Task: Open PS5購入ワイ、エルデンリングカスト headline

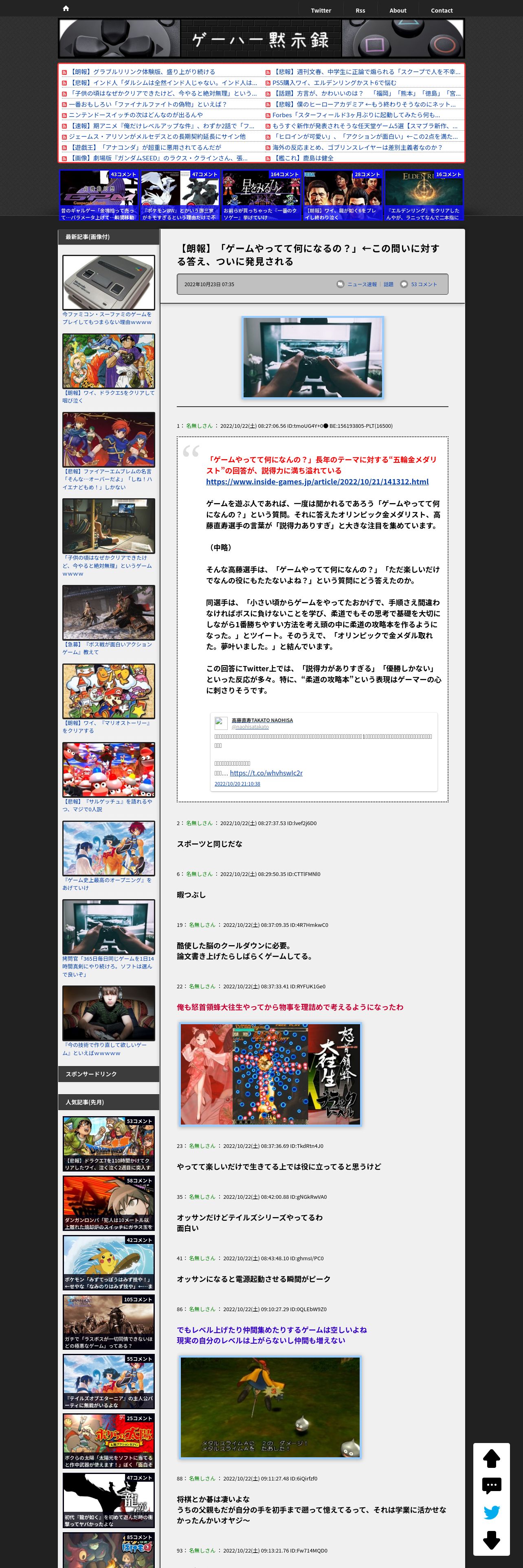Action: [x=334, y=83]
